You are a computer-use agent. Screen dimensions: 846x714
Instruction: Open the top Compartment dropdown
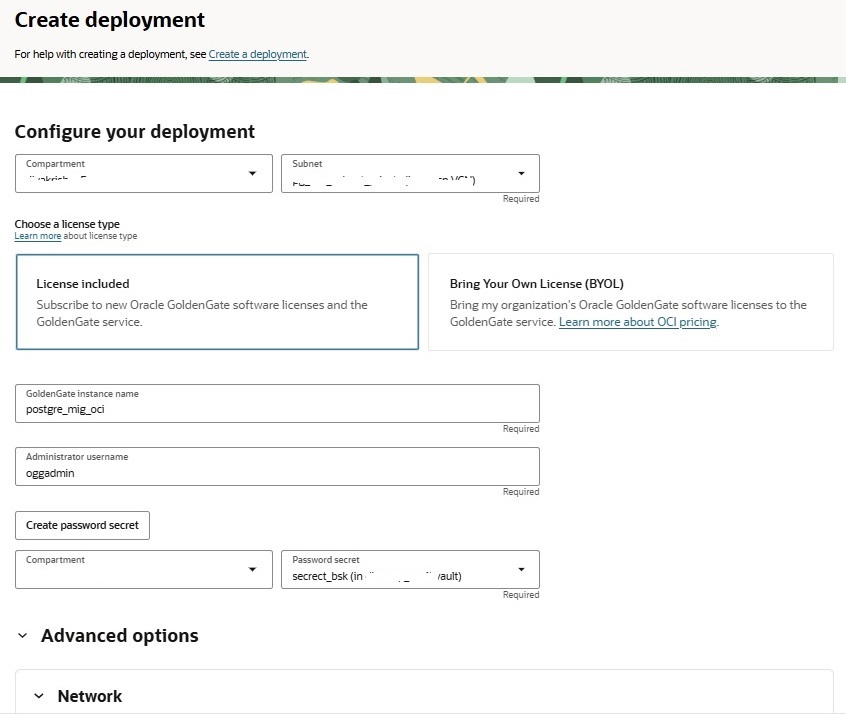coord(144,173)
